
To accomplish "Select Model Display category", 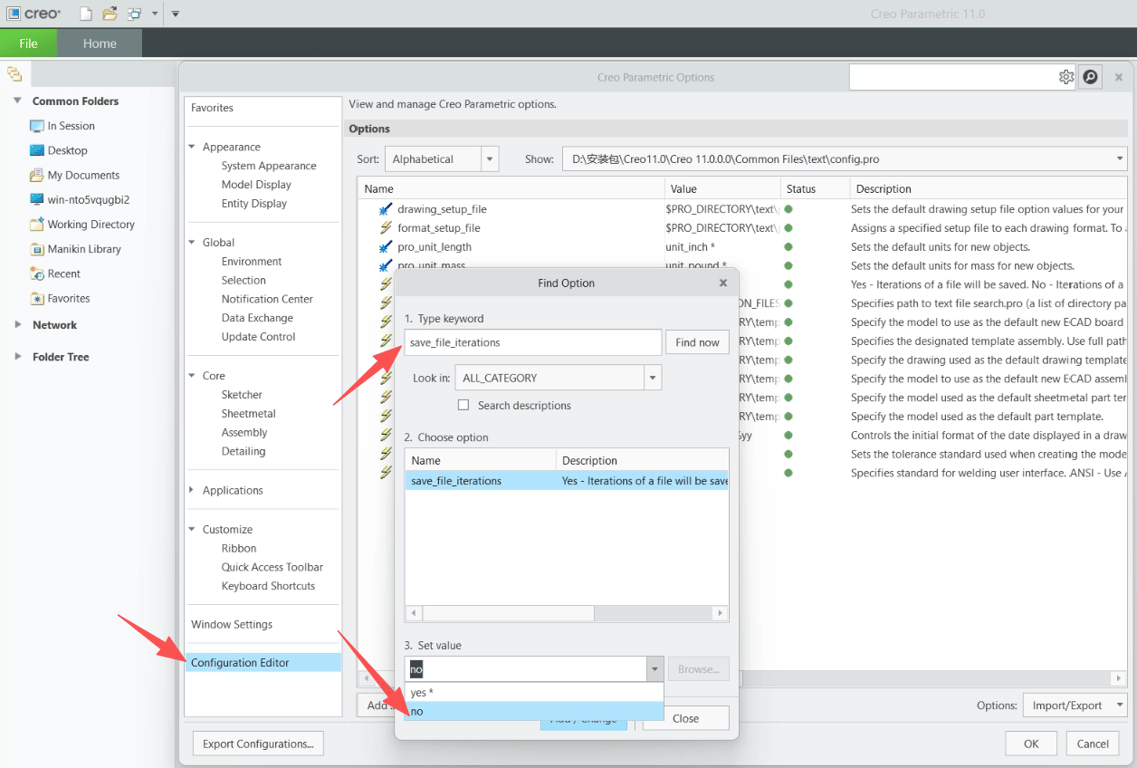I will coord(256,184).
